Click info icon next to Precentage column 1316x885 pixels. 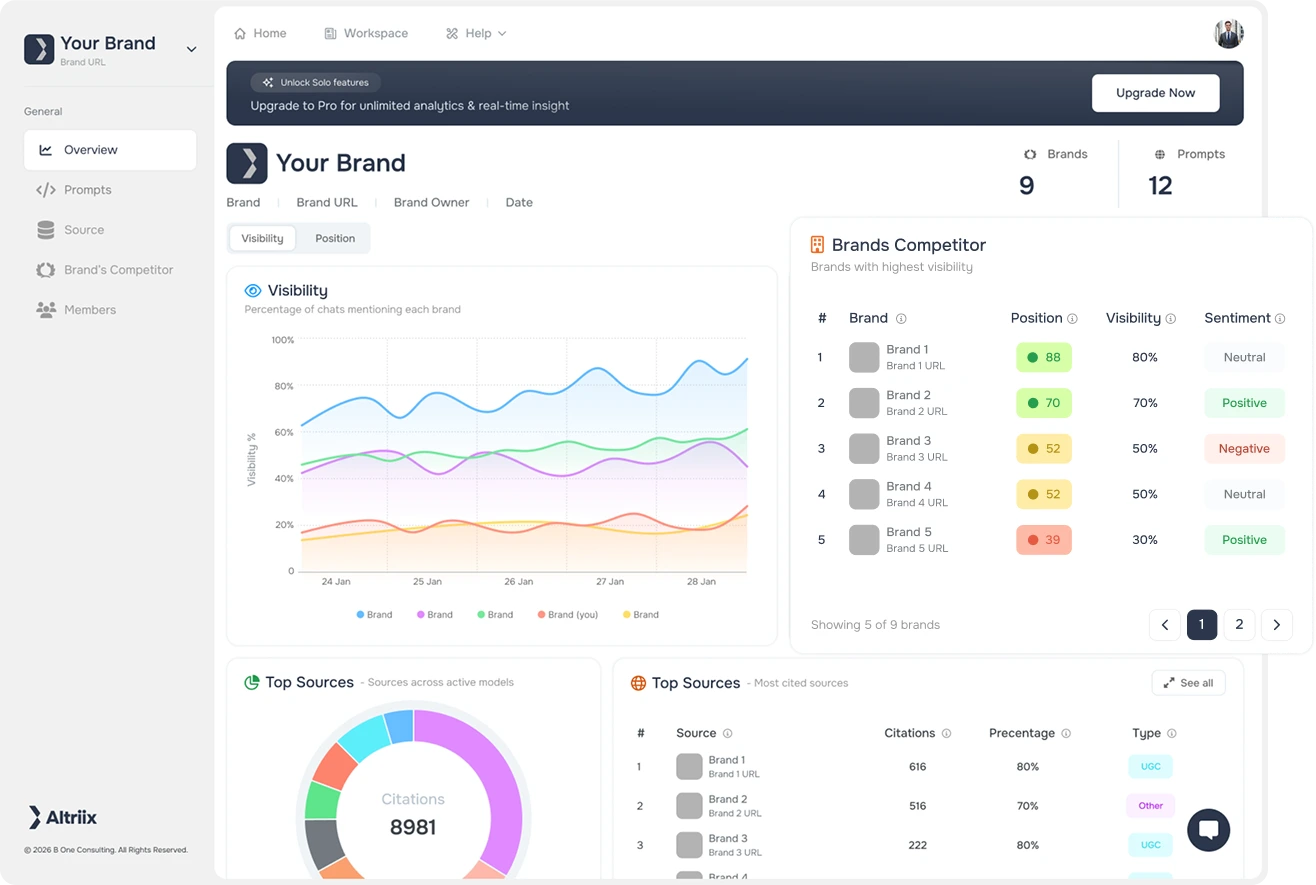(1066, 734)
